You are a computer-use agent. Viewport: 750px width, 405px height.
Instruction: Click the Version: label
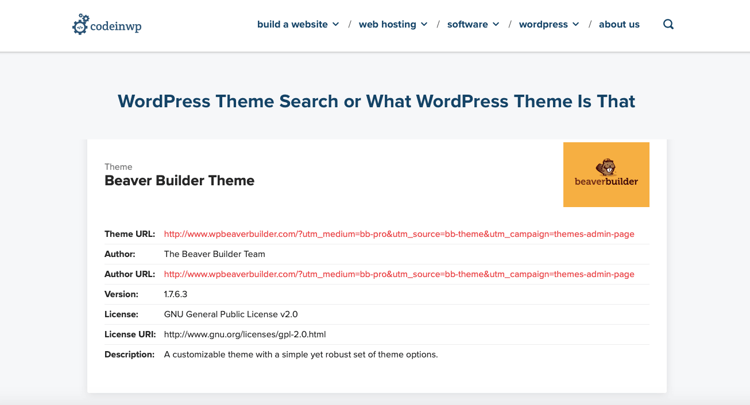tap(121, 294)
